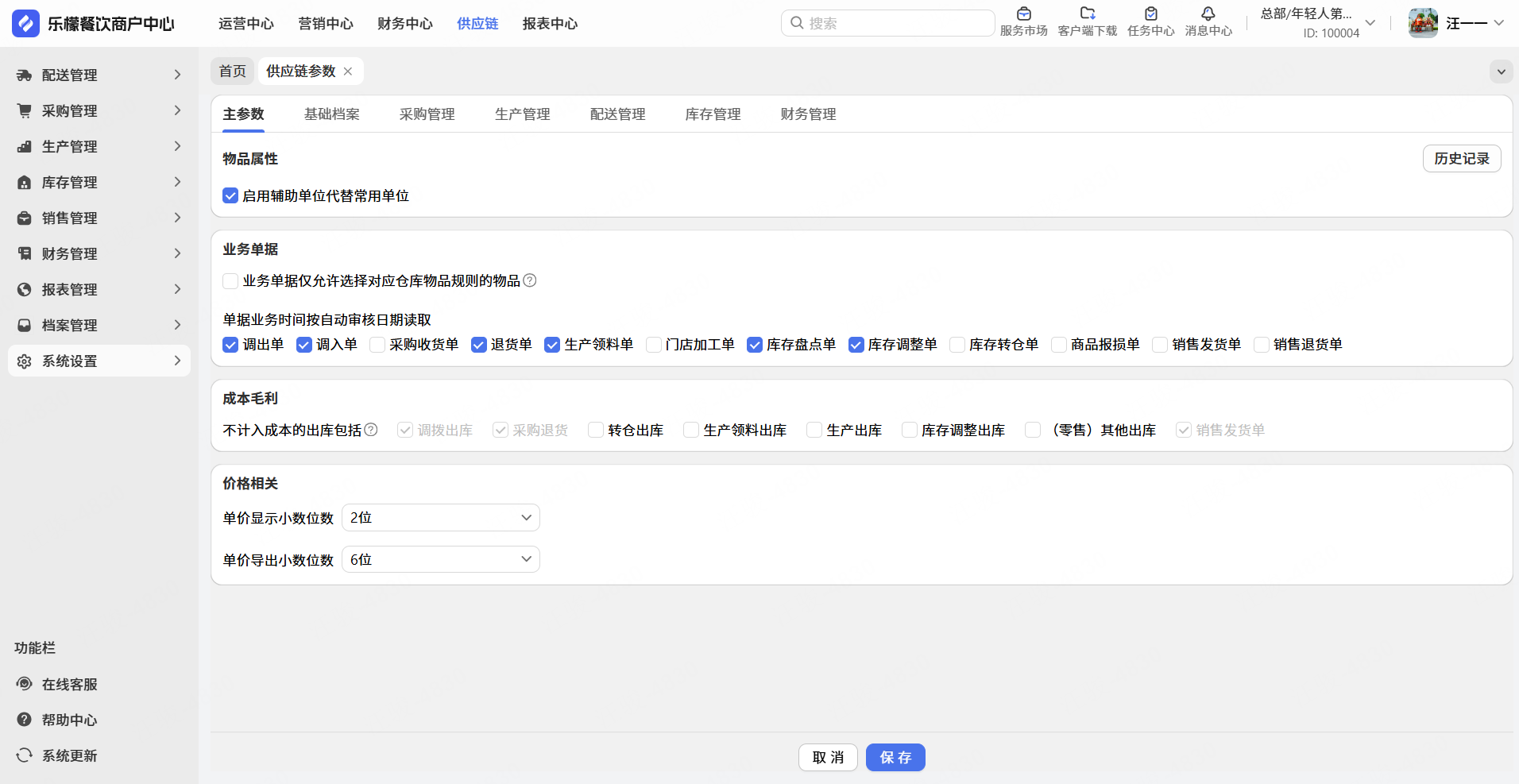The image size is (1519, 784).
Task: Open the 消息中心 notification bell
Action: (1208, 14)
